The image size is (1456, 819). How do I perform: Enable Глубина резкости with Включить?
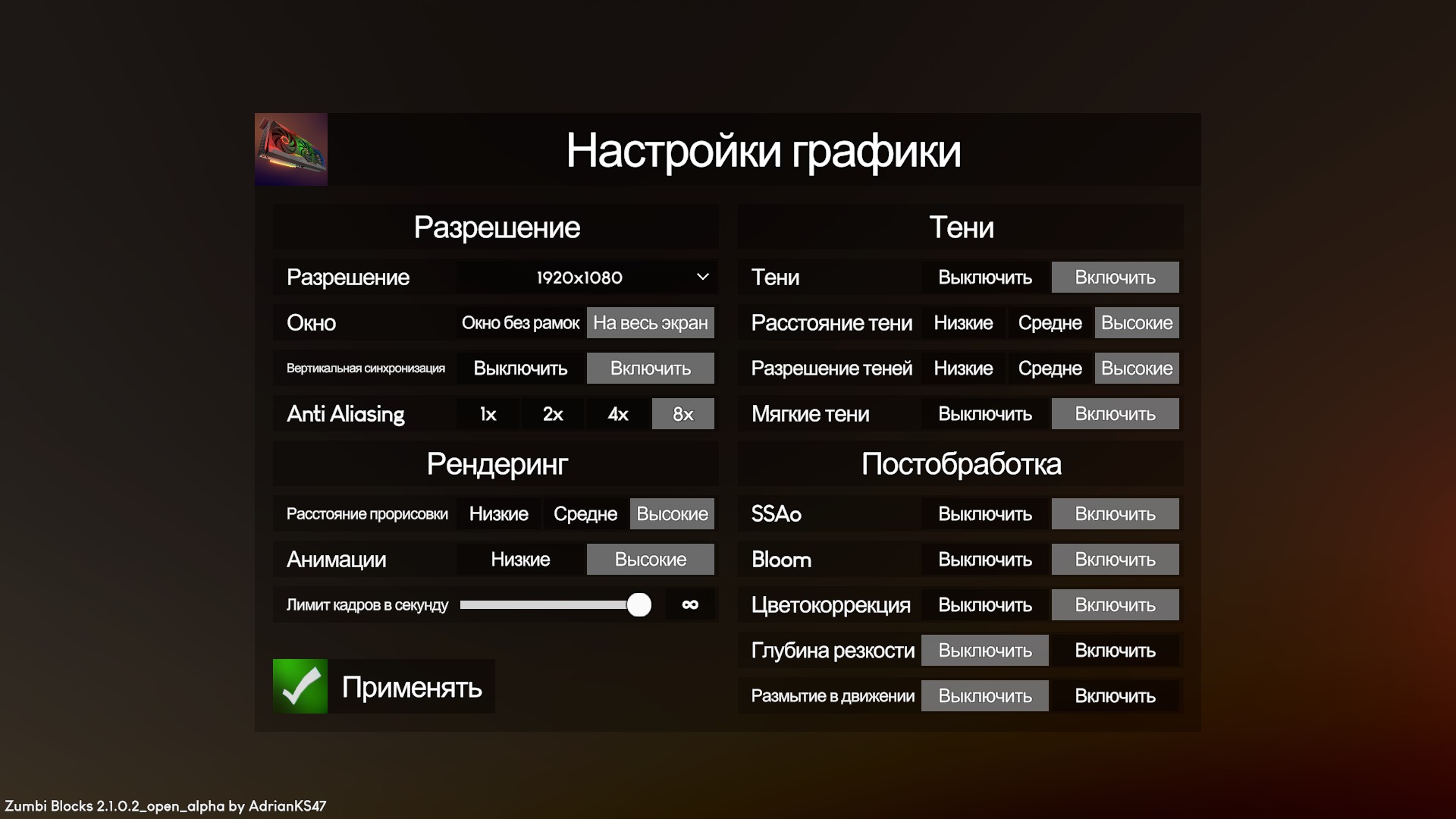pos(1116,651)
